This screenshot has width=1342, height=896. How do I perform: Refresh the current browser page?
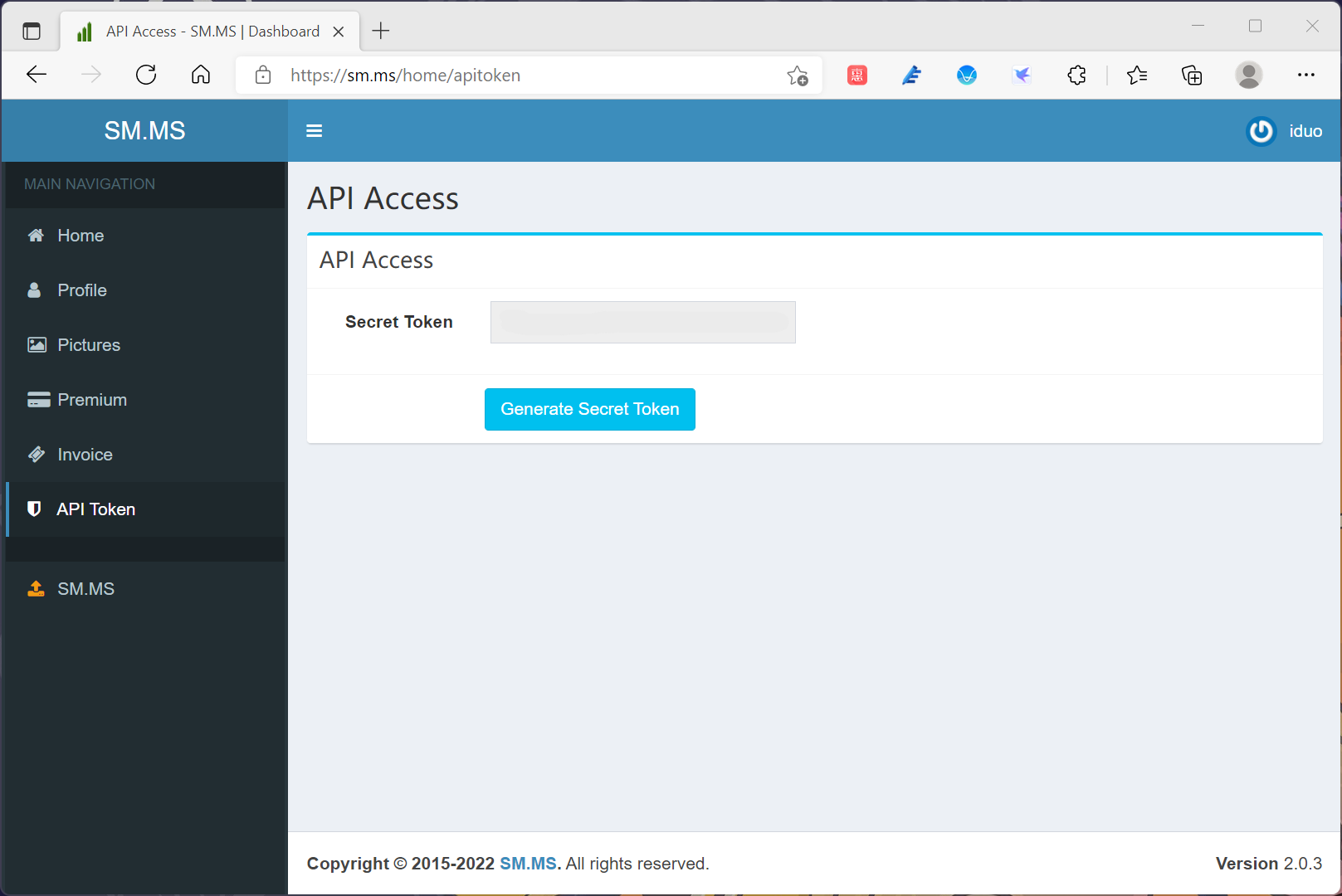[x=146, y=75]
